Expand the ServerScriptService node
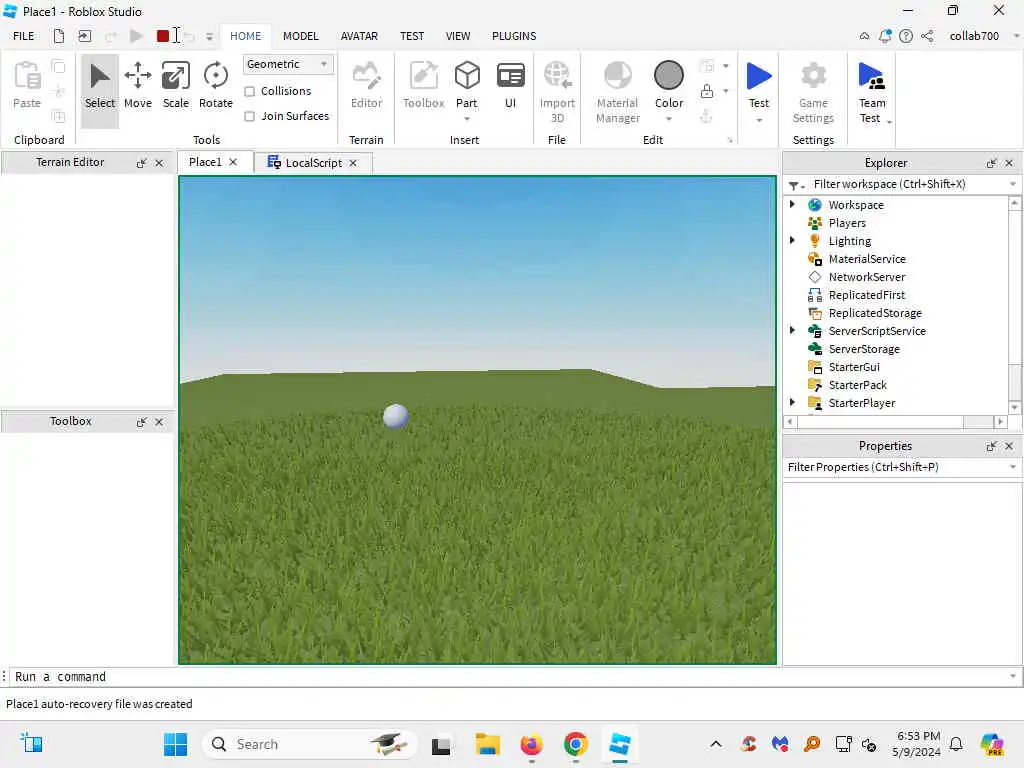This screenshot has height=768, width=1024. 792,330
